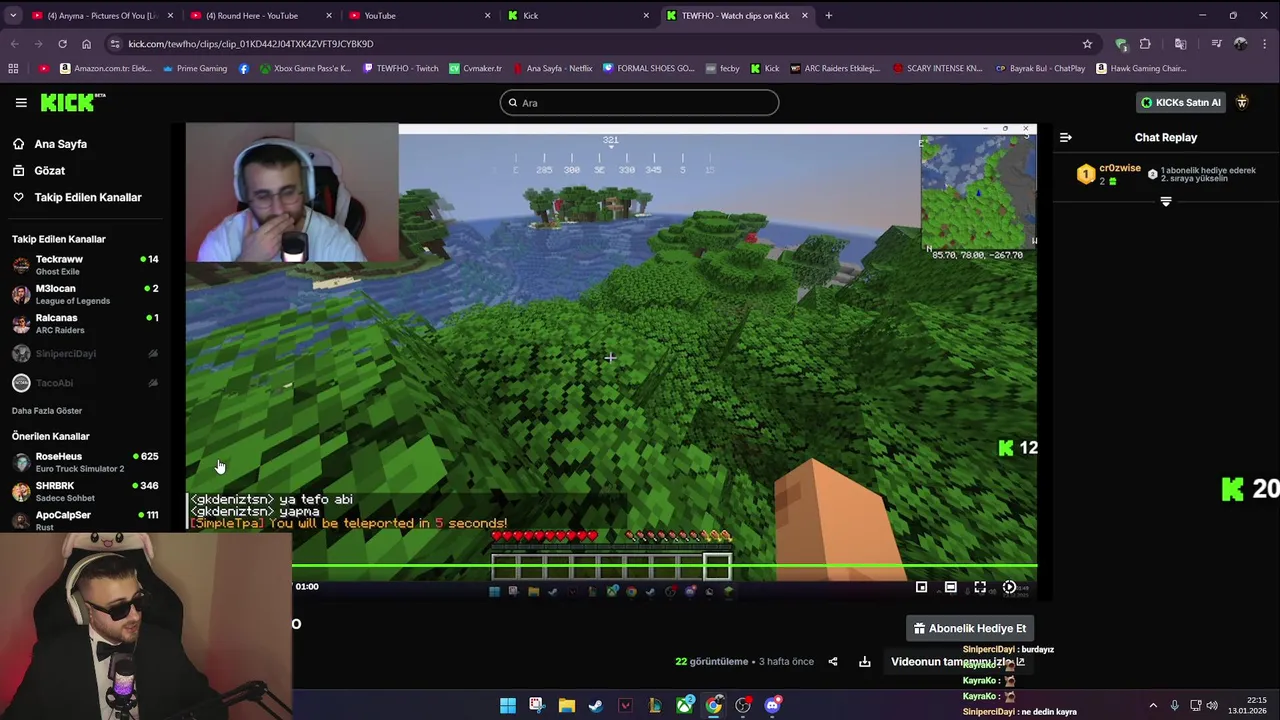Open TEWFHO - Twitch bookmark

pos(400,68)
